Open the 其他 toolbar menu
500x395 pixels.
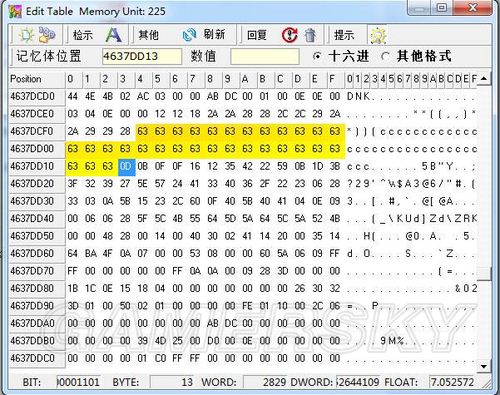coord(148,35)
